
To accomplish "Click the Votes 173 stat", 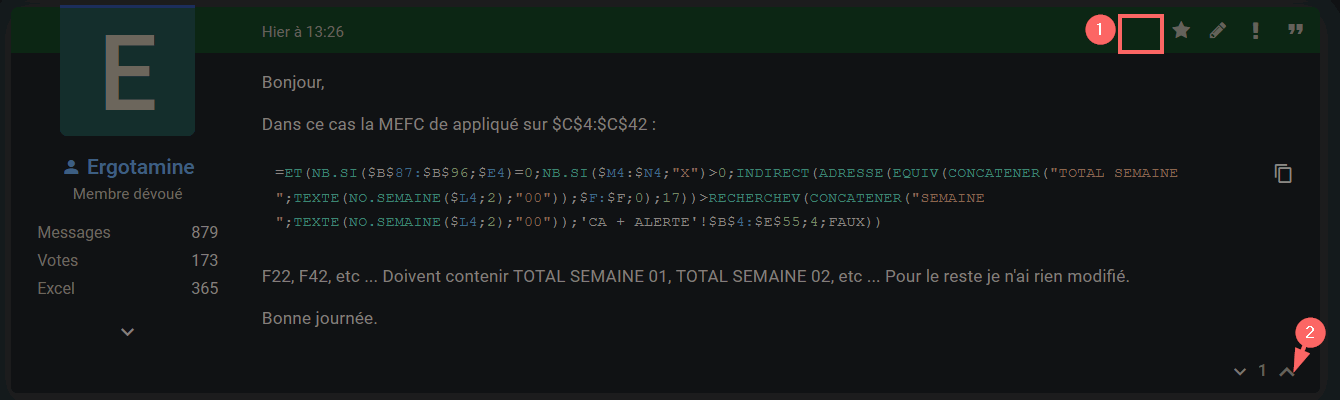I will coord(127,260).
